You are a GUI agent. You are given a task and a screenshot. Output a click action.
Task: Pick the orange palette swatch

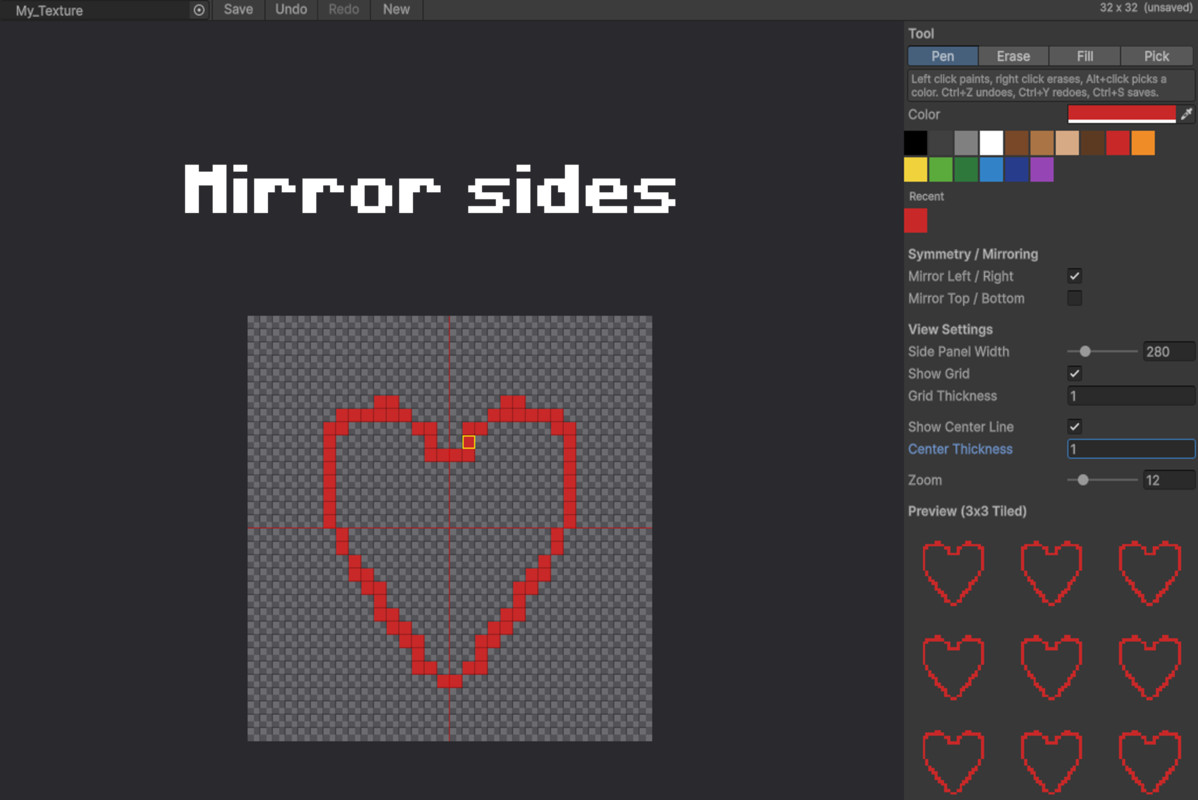click(1143, 143)
